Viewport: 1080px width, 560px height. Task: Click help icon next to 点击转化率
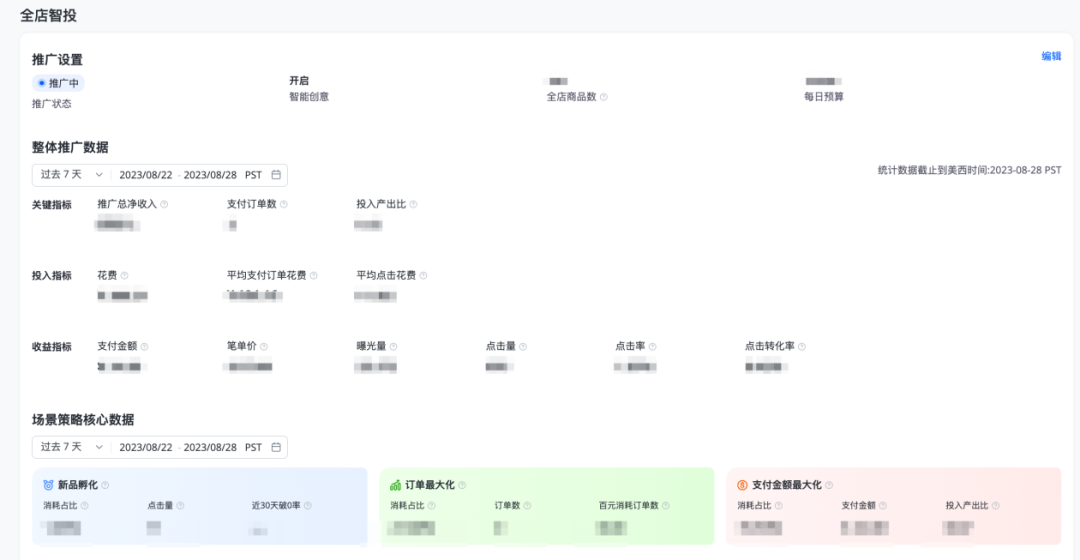pos(802,347)
